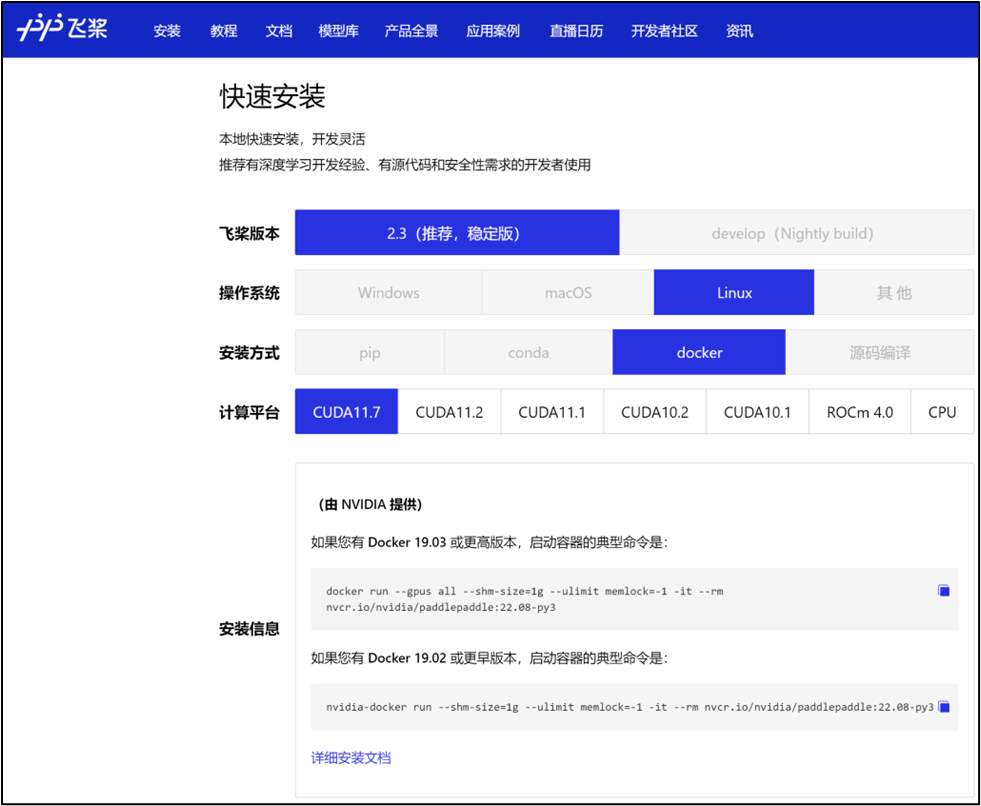The width and height of the screenshot is (981, 806).
Task: Click the PaddlePaddle 飞桨 logo
Action: [x=62, y=29]
